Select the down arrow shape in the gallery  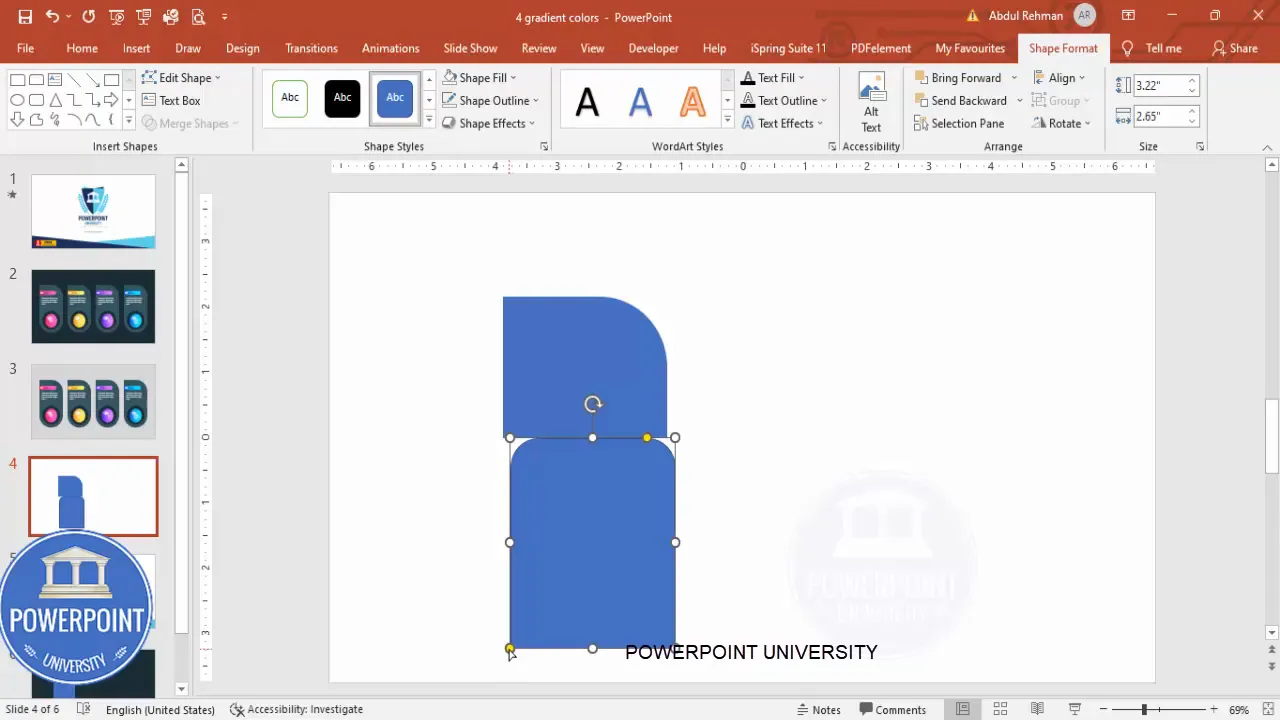[x=17, y=120]
